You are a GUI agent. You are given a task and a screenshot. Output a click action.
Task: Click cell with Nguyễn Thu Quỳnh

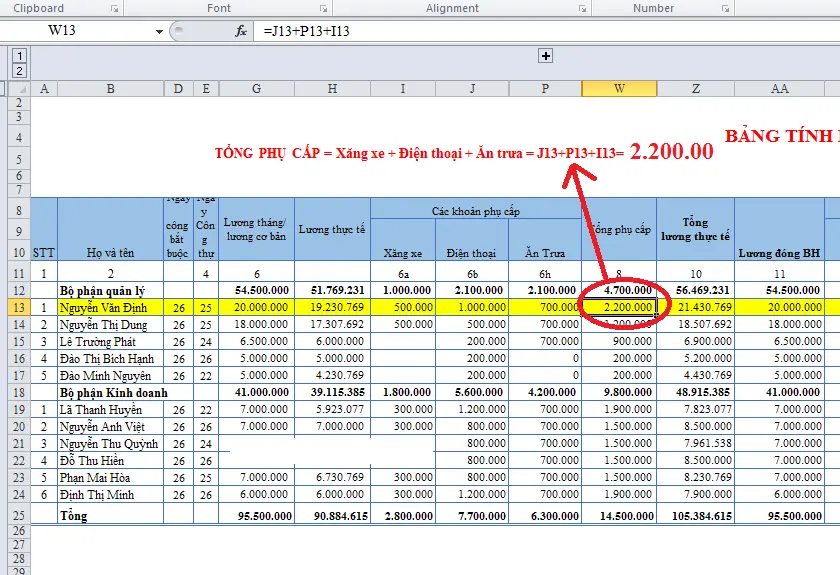[110, 444]
